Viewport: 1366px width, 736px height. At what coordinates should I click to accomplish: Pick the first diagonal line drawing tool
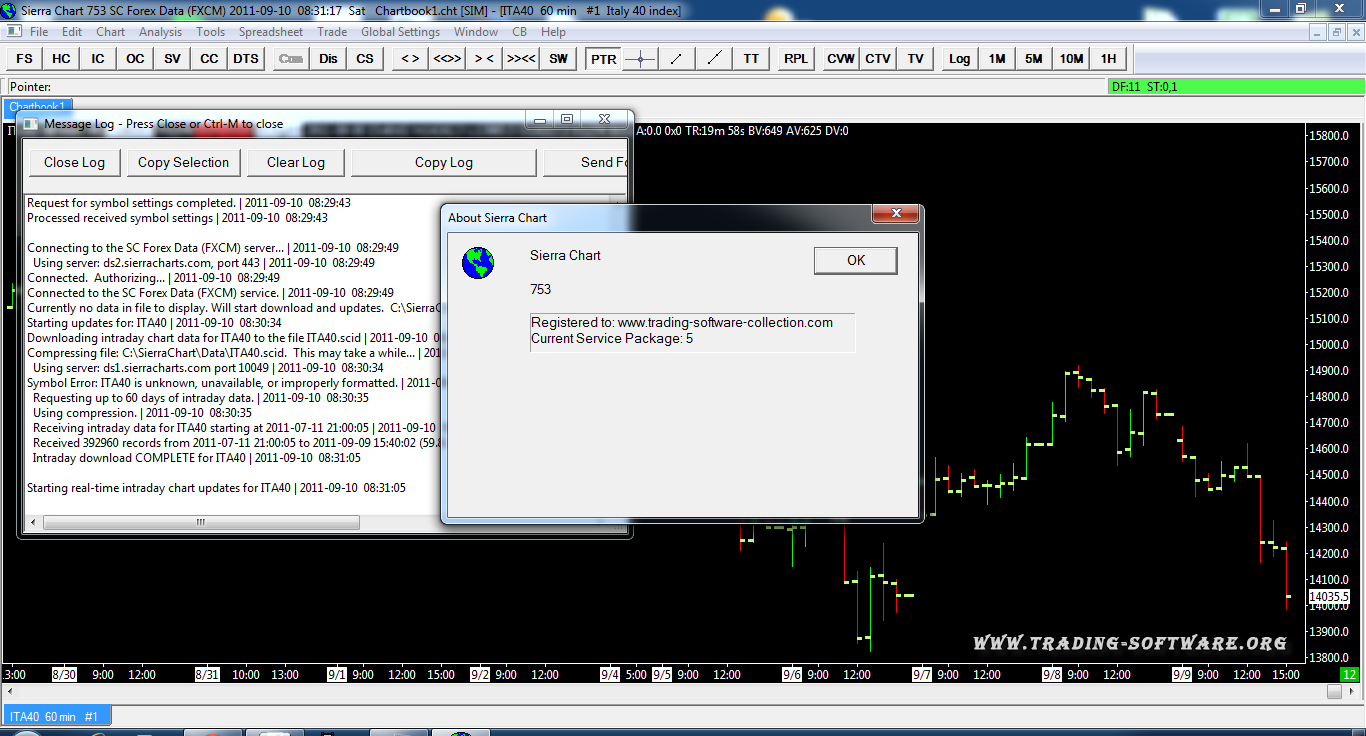click(677, 59)
